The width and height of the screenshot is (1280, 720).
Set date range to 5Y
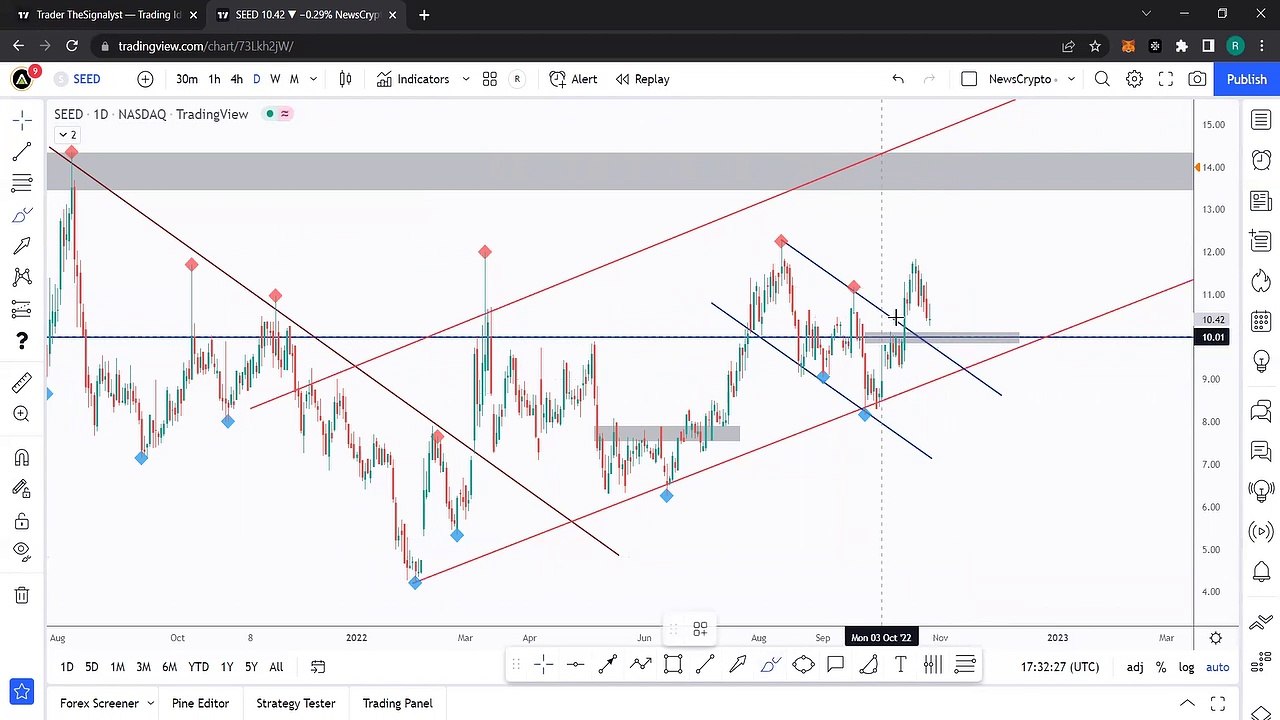pyautogui.click(x=251, y=667)
